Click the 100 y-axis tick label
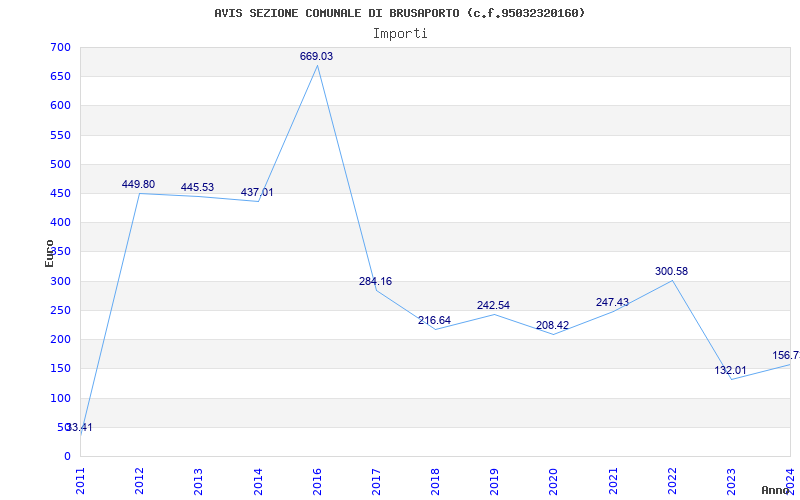 [x=61, y=398]
